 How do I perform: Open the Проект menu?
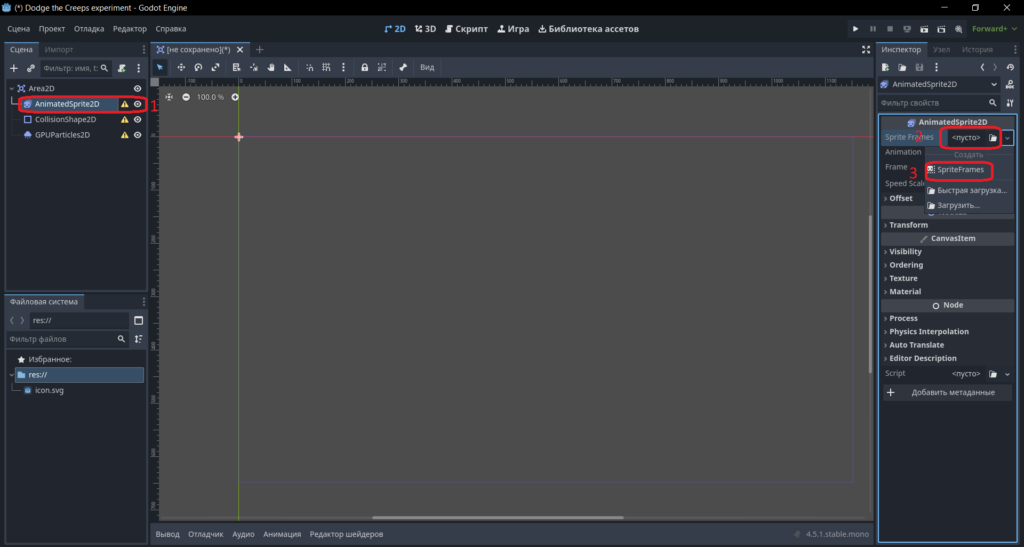click(52, 29)
